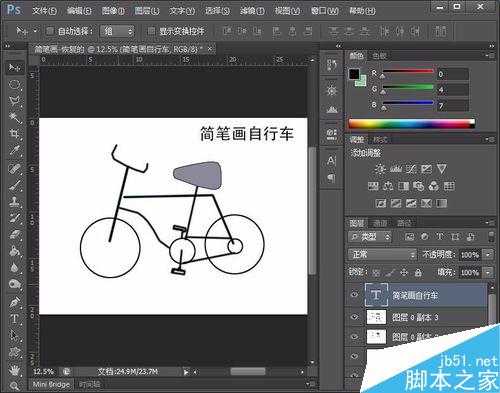Switch to the Mini Bridge tab

tap(51, 384)
